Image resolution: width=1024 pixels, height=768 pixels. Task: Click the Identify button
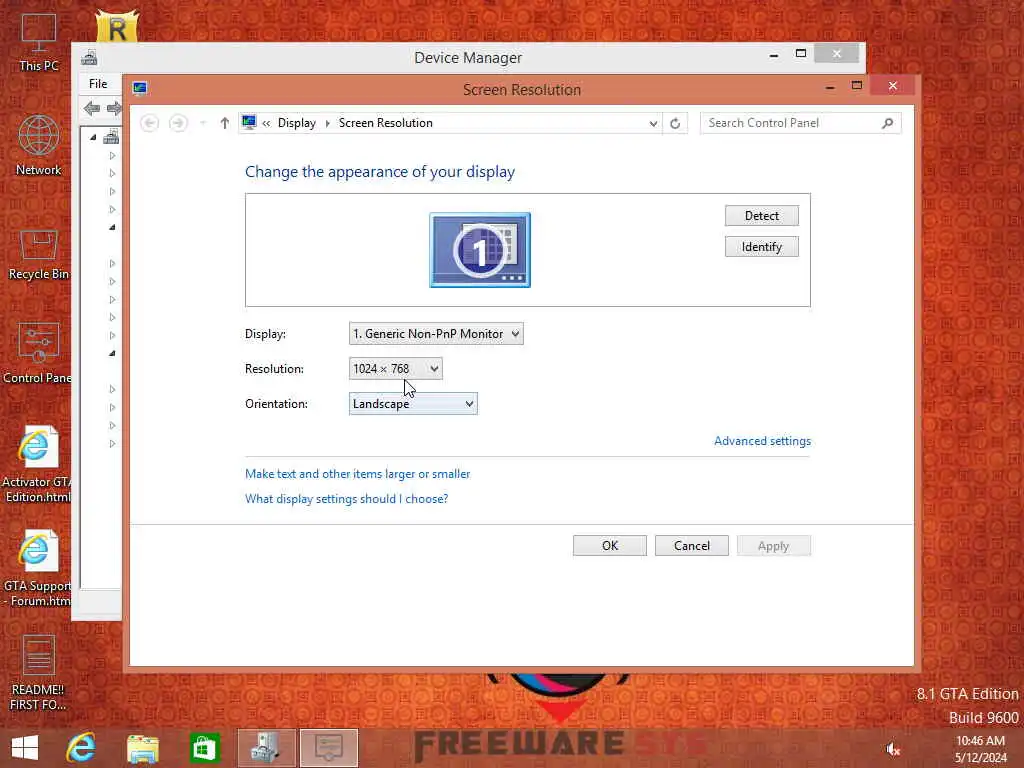761,247
